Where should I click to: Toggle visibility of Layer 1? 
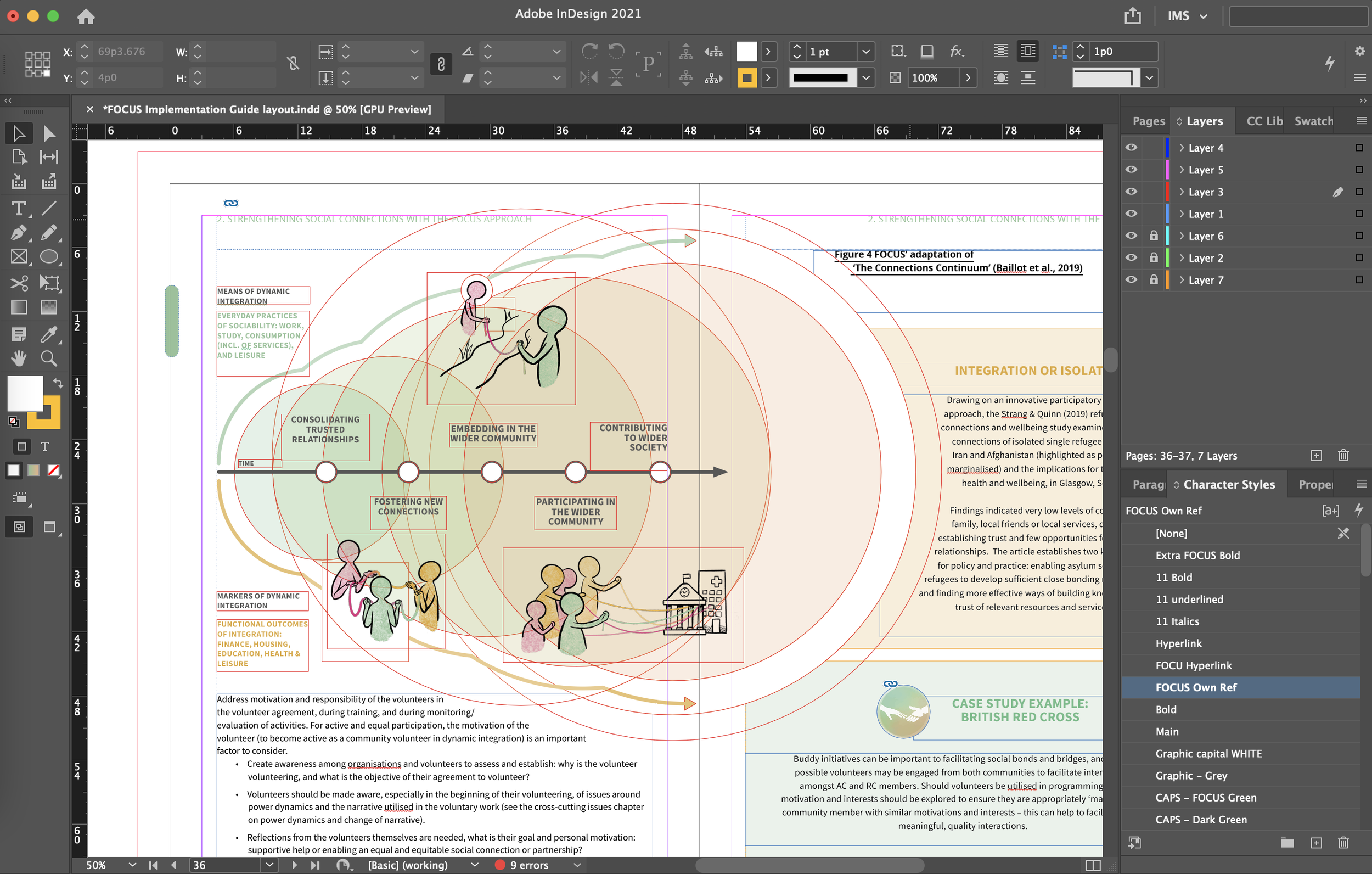(1132, 214)
